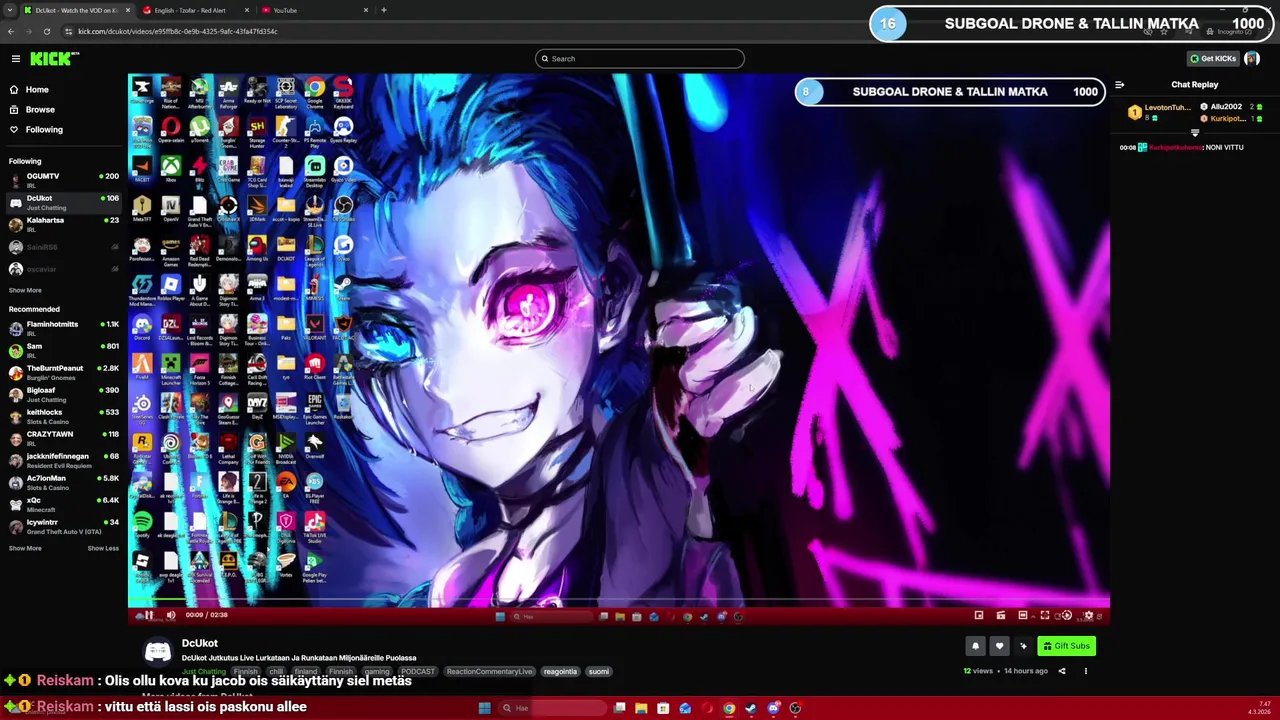Screen dimensions: 1280x720
Task: Click the heart follow button
Action: pos(999,646)
